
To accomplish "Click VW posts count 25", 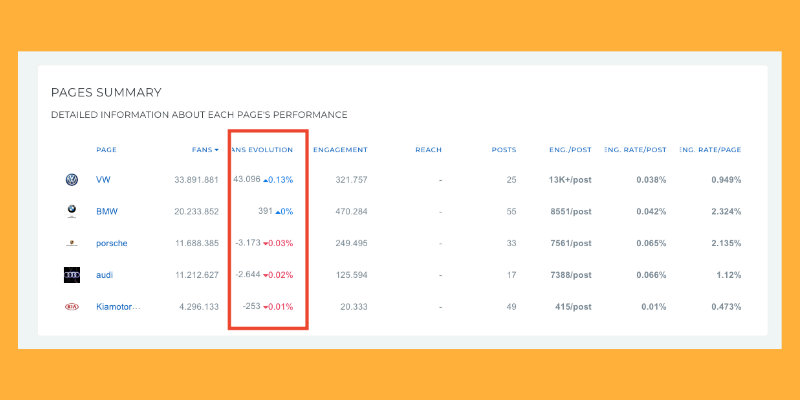I will pos(512,180).
